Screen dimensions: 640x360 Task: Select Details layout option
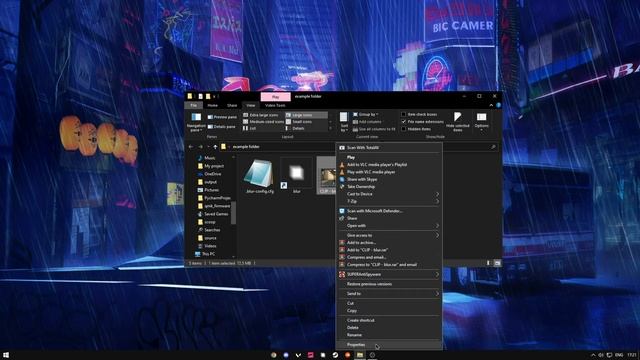coord(295,128)
